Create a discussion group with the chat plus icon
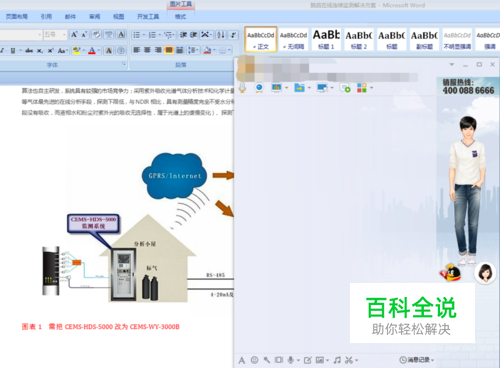Screen dimensions: 500x368 [345, 88]
